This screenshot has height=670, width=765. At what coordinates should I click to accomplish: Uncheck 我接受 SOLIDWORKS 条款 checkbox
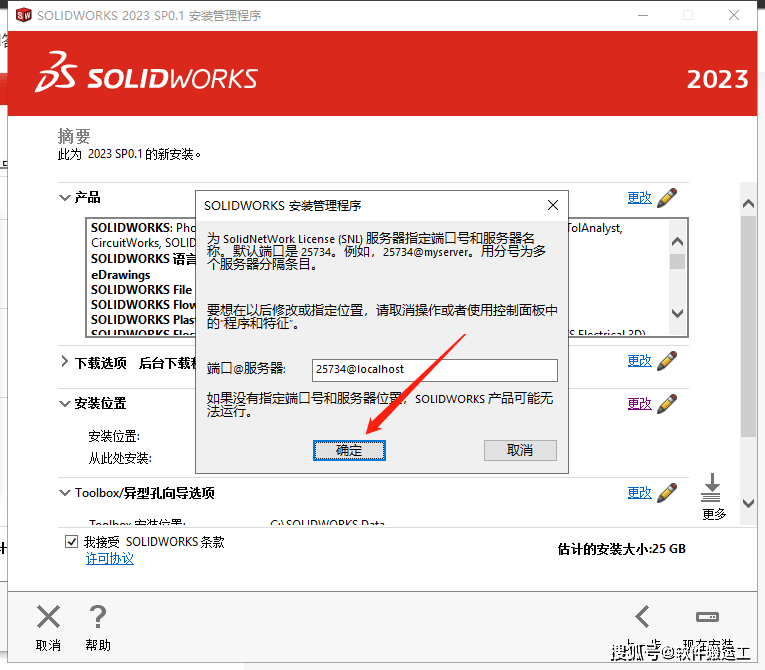(71, 542)
